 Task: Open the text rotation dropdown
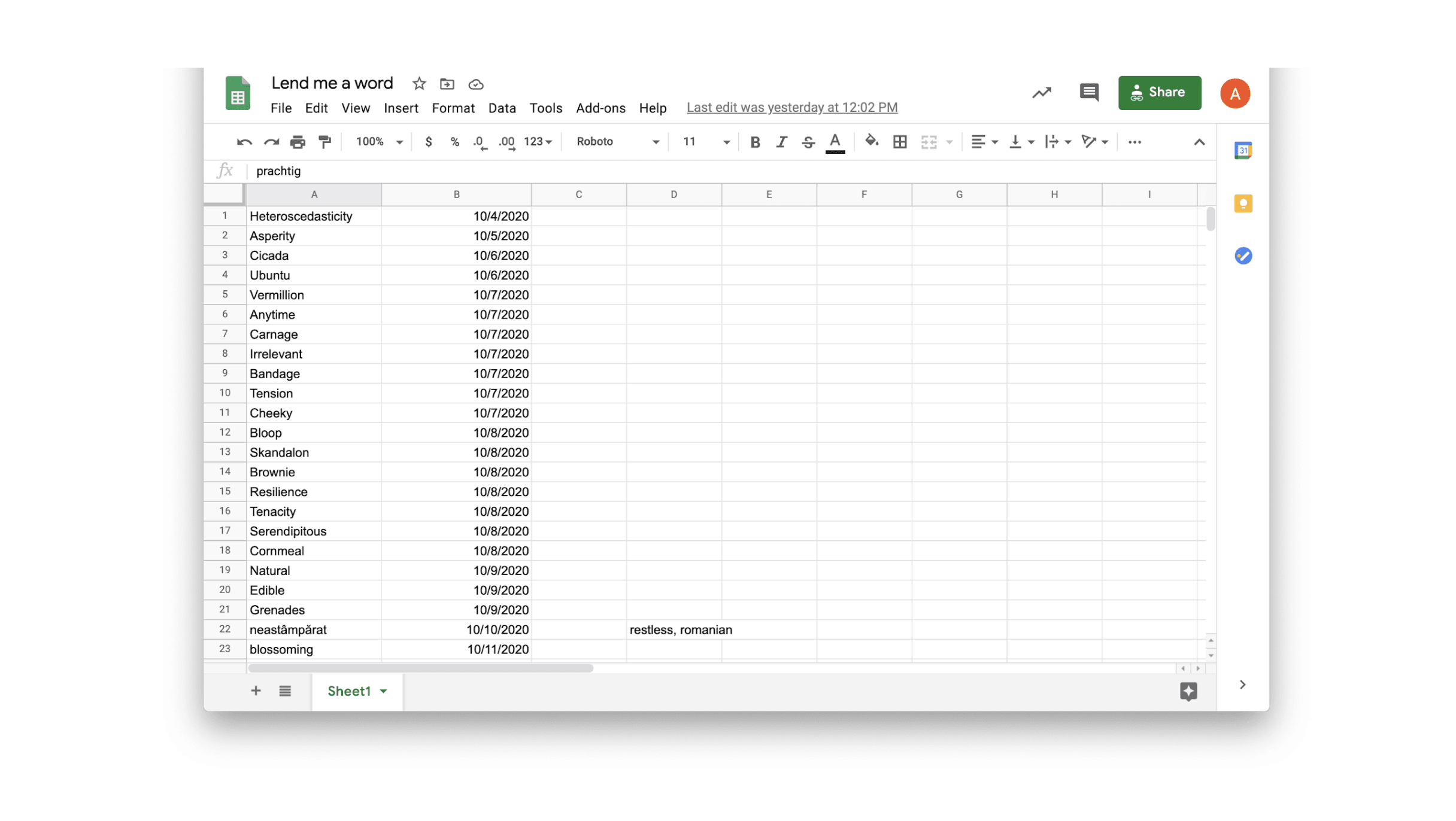pyautogui.click(x=1094, y=142)
